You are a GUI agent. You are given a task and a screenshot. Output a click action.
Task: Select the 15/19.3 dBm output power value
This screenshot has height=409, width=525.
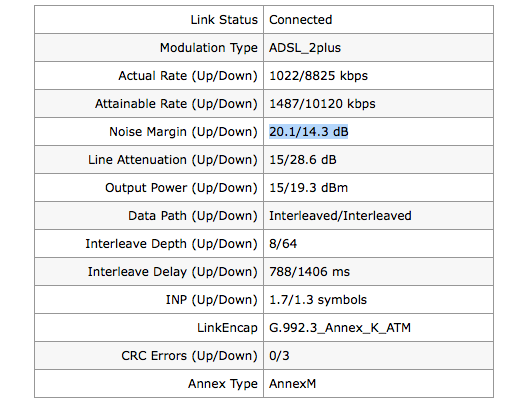click(308, 188)
